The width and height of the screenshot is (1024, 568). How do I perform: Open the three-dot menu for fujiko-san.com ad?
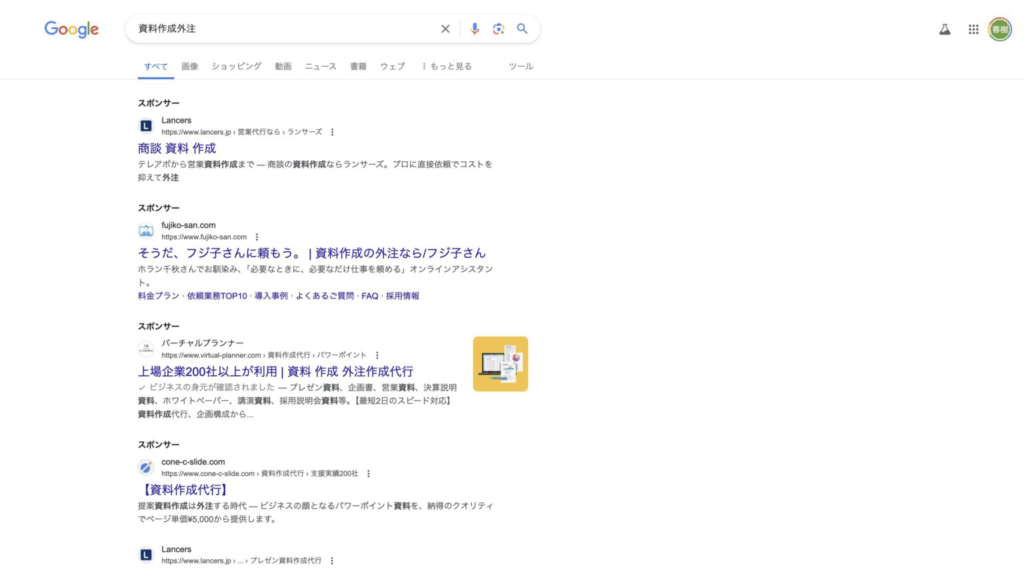point(257,237)
